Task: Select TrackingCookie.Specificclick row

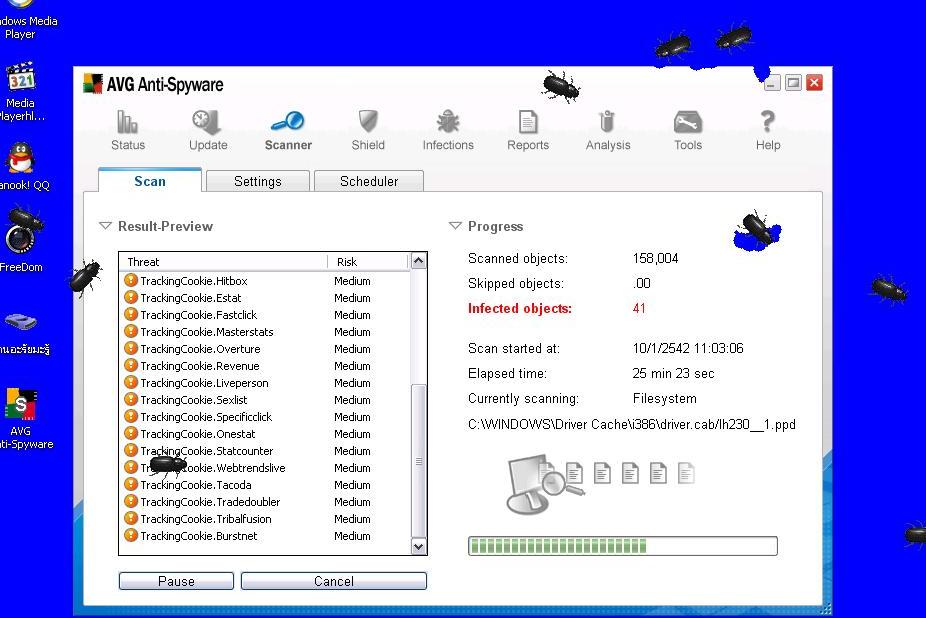Action: (265, 417)
